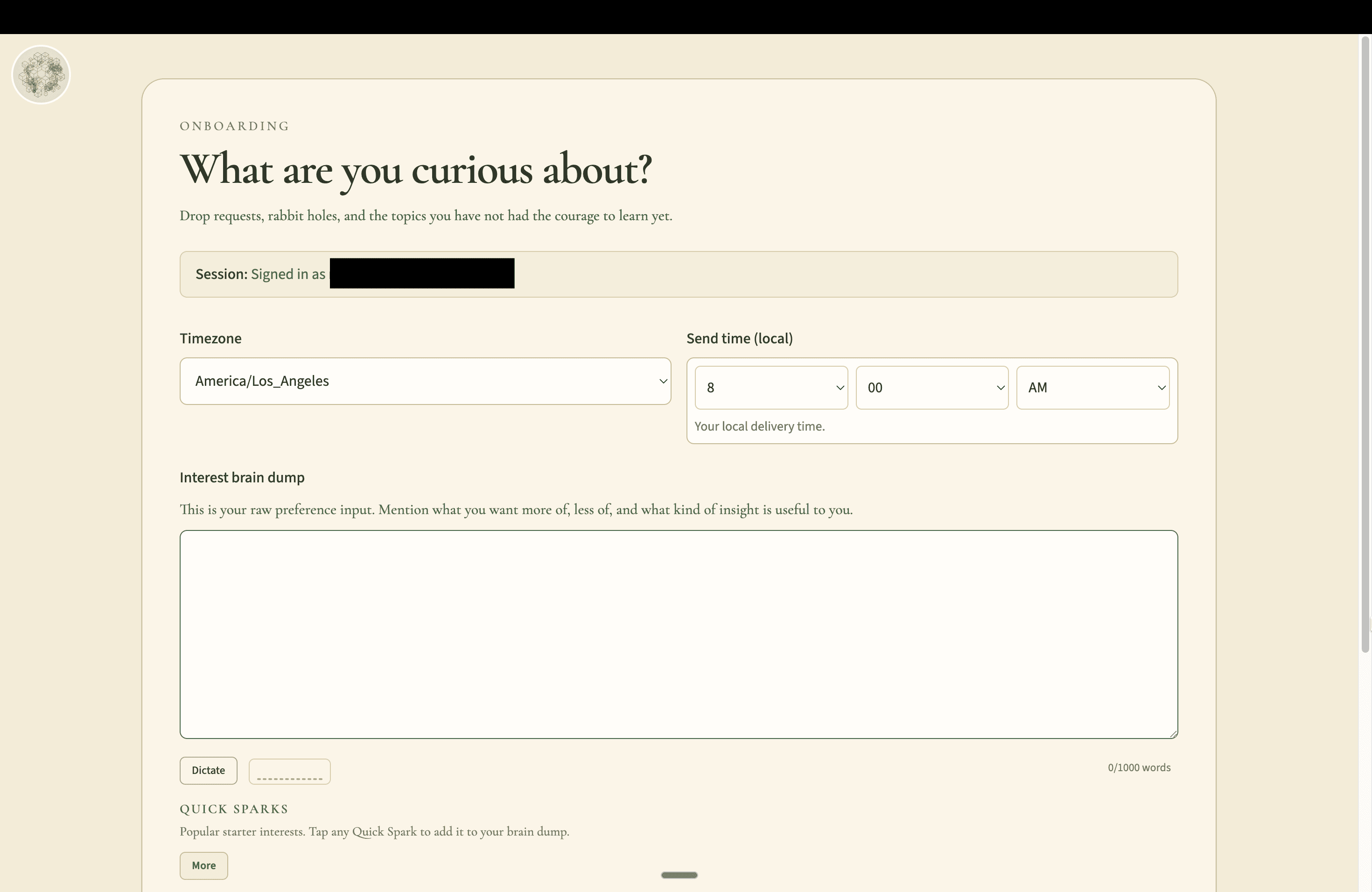Click the Dictate button
Viewport: 1372px width, 892px height.
pos(208,770)
